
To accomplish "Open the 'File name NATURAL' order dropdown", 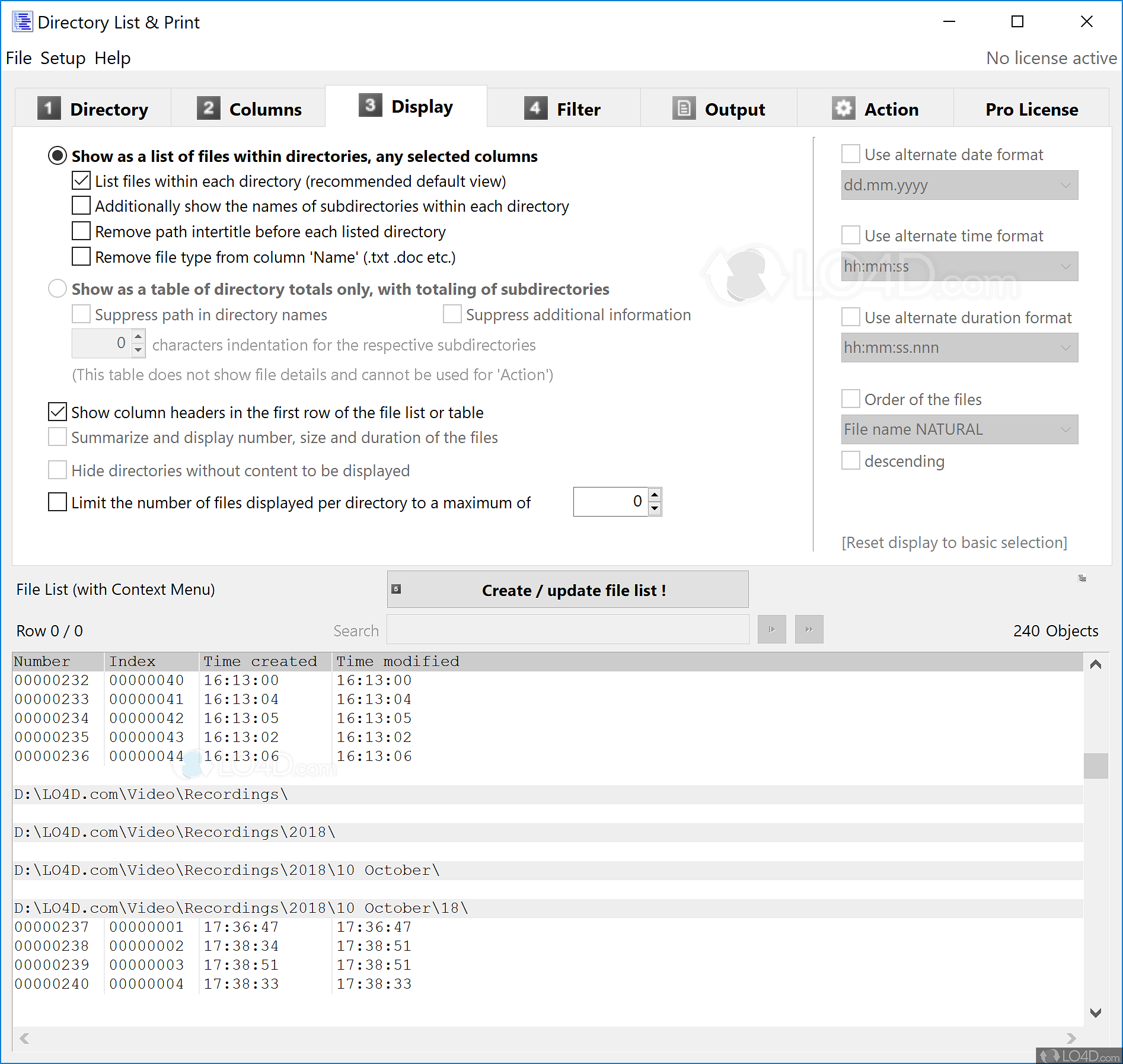I will (959, 429).
